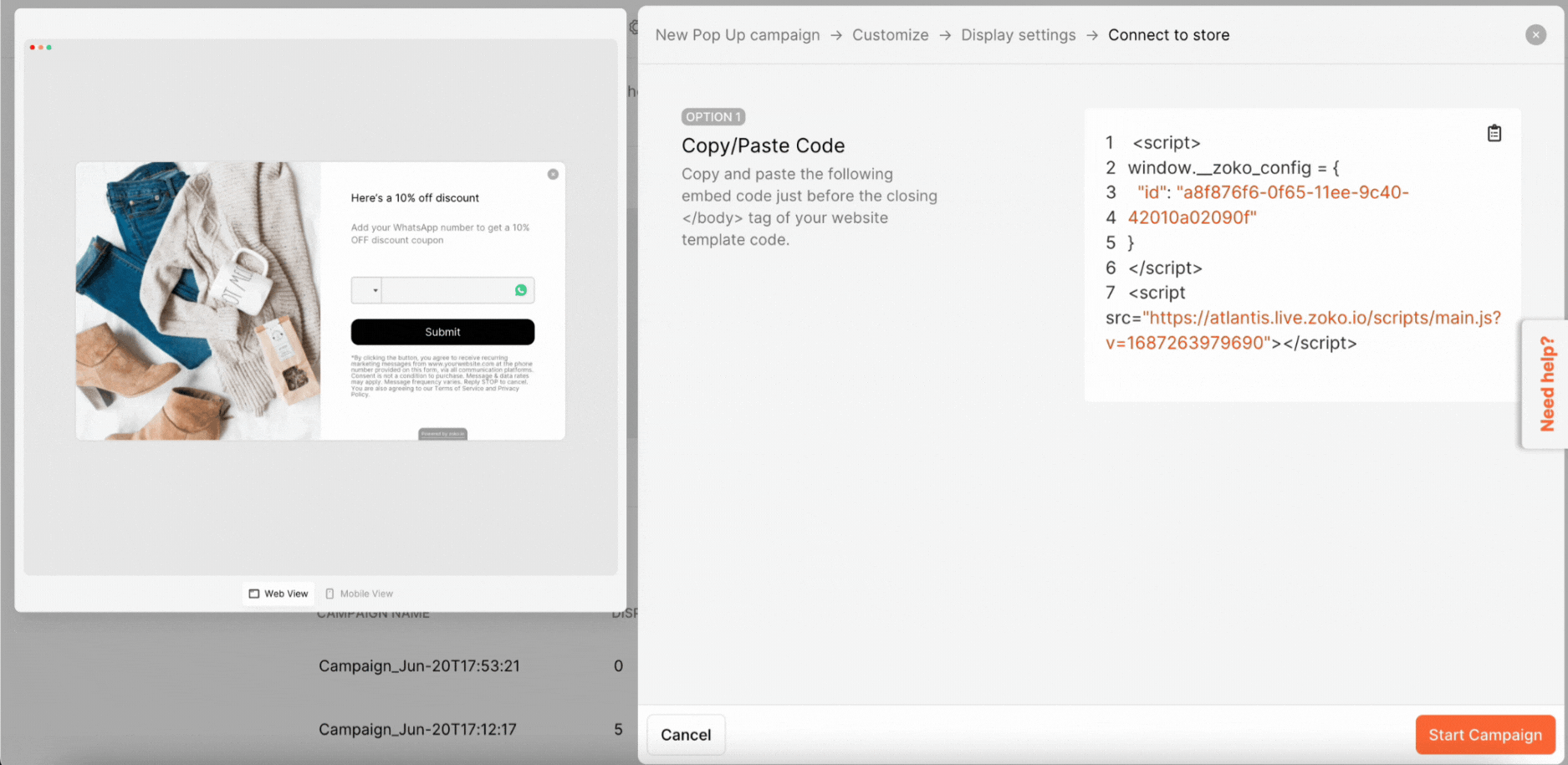Image resolution: width=1568 pixels, height=765 pixels.
Task: Click "Here's a 10% off discount" heading
Action: [415, 198]
